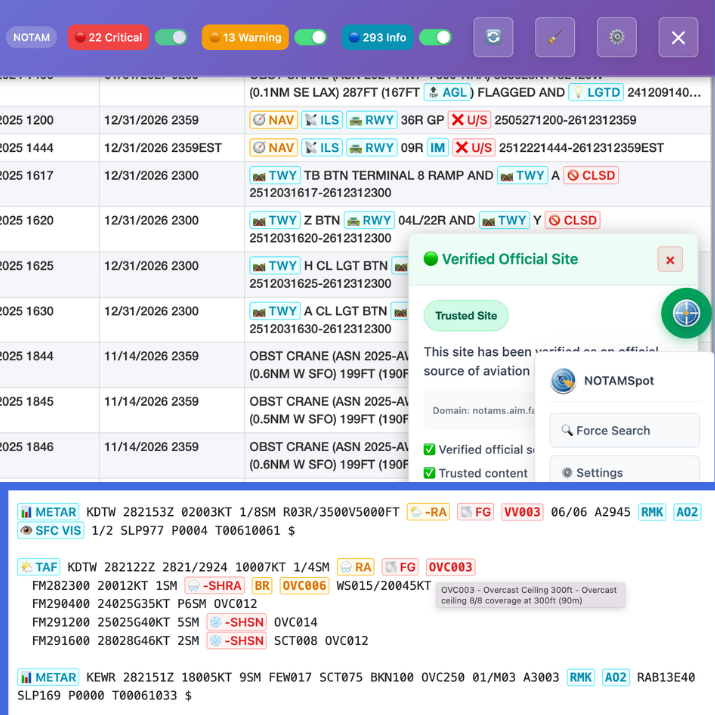Click the Trusted Site badge
715x715 pixels.
[x=466, y=316]
